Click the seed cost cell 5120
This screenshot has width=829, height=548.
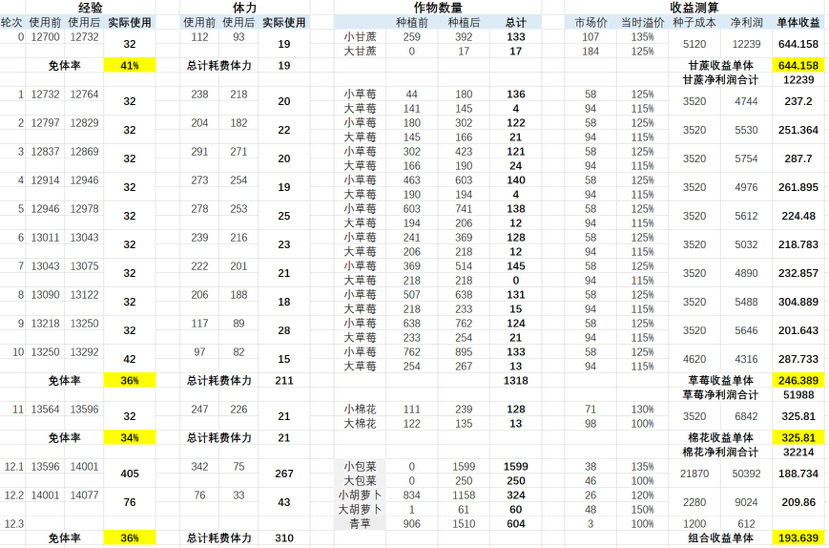694,44
